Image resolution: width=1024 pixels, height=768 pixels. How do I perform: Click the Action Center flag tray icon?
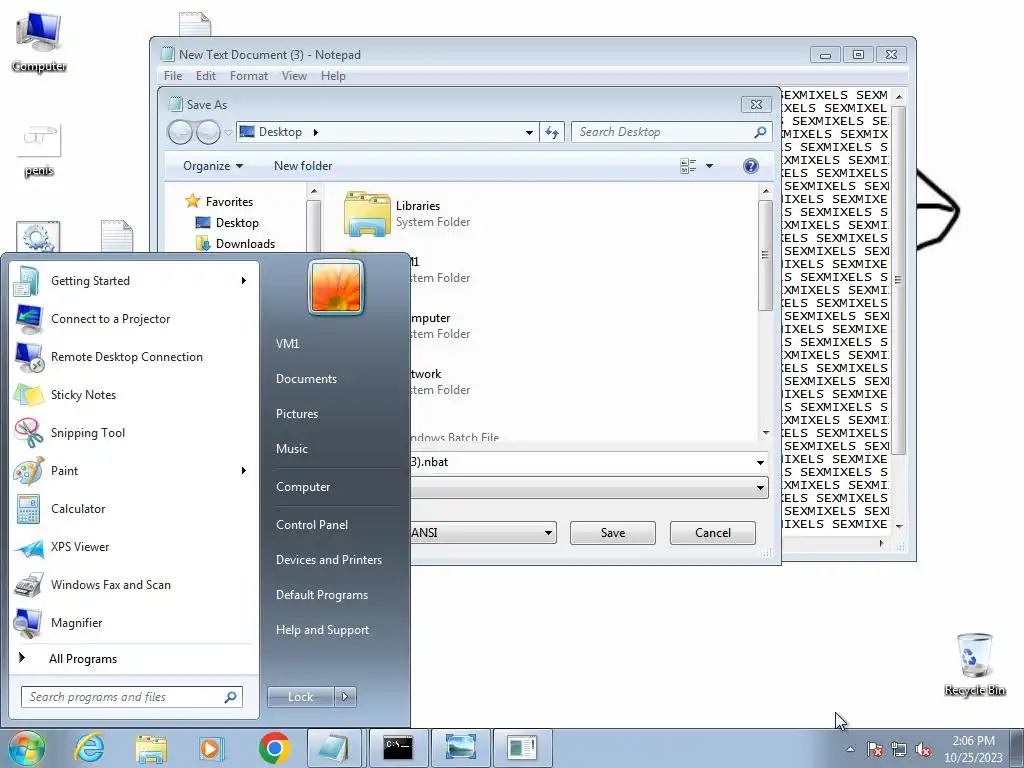[874, 749]
